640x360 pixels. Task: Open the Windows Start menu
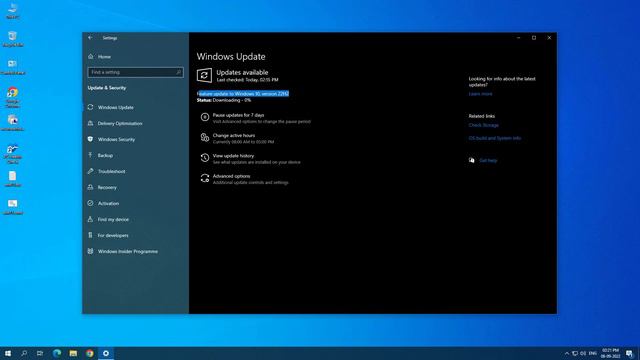point(8,353)
